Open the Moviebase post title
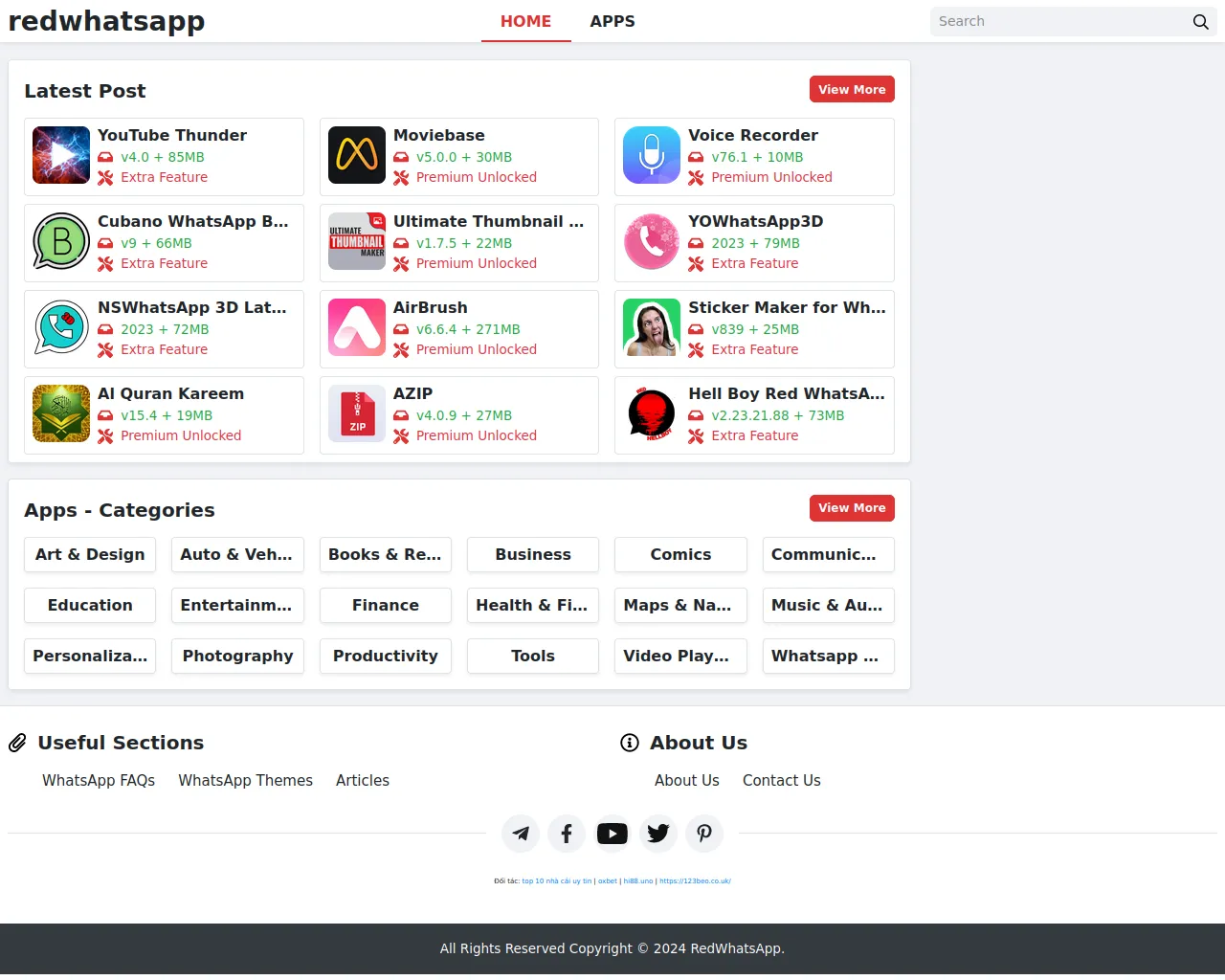Viewport: 1225px width, 980px height. click(x=439, y=136)
